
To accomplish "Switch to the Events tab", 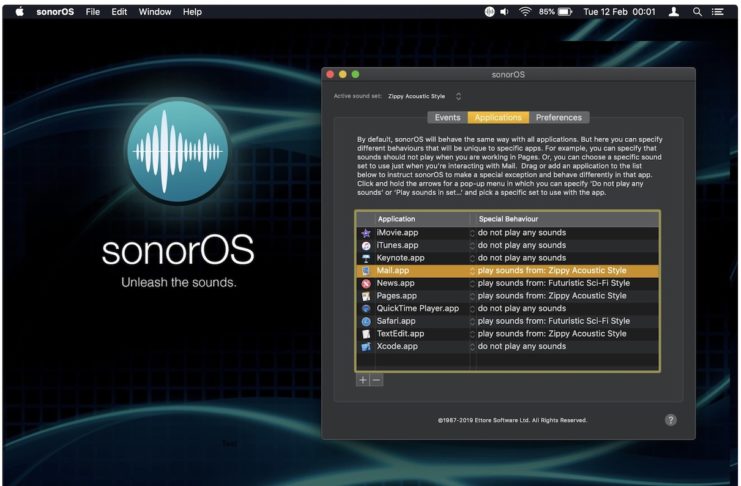I will tap(448, 117).
